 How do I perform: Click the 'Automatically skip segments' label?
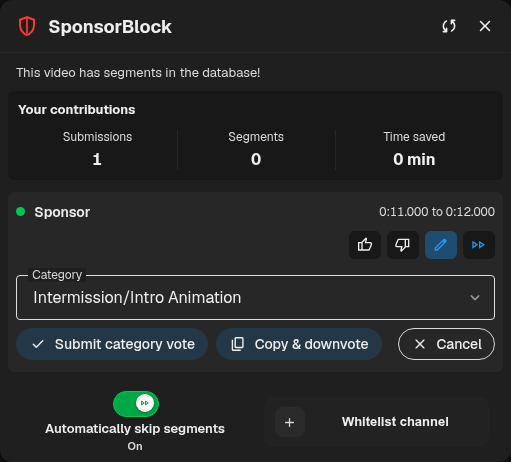pyautogui.click(x=135, y=429)
